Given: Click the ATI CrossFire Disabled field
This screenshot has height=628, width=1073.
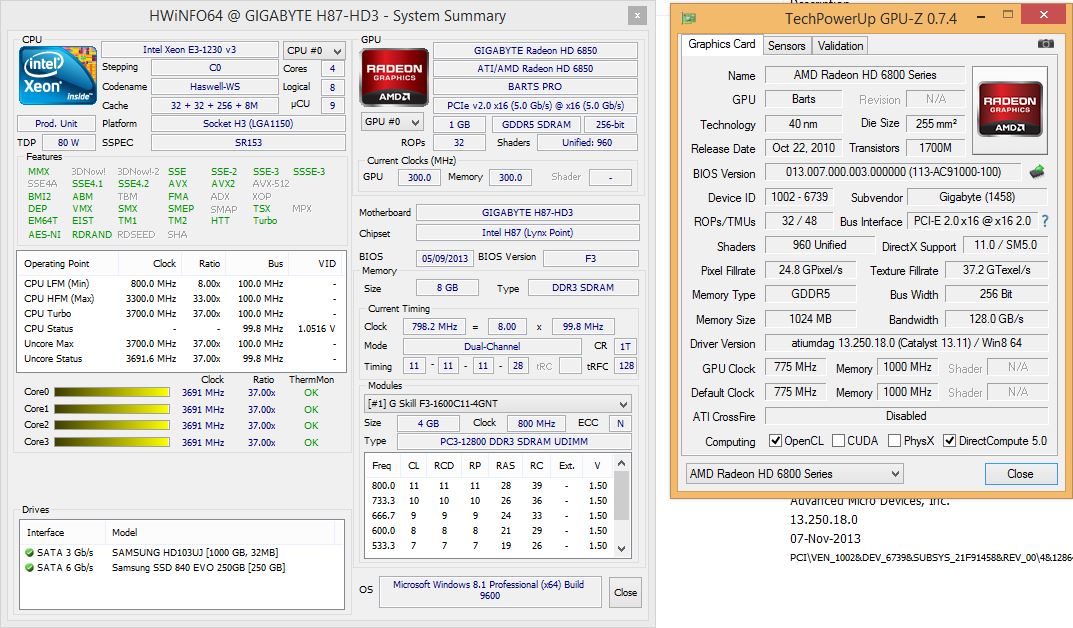Looking at the screenshot, I should click(906, 416).
